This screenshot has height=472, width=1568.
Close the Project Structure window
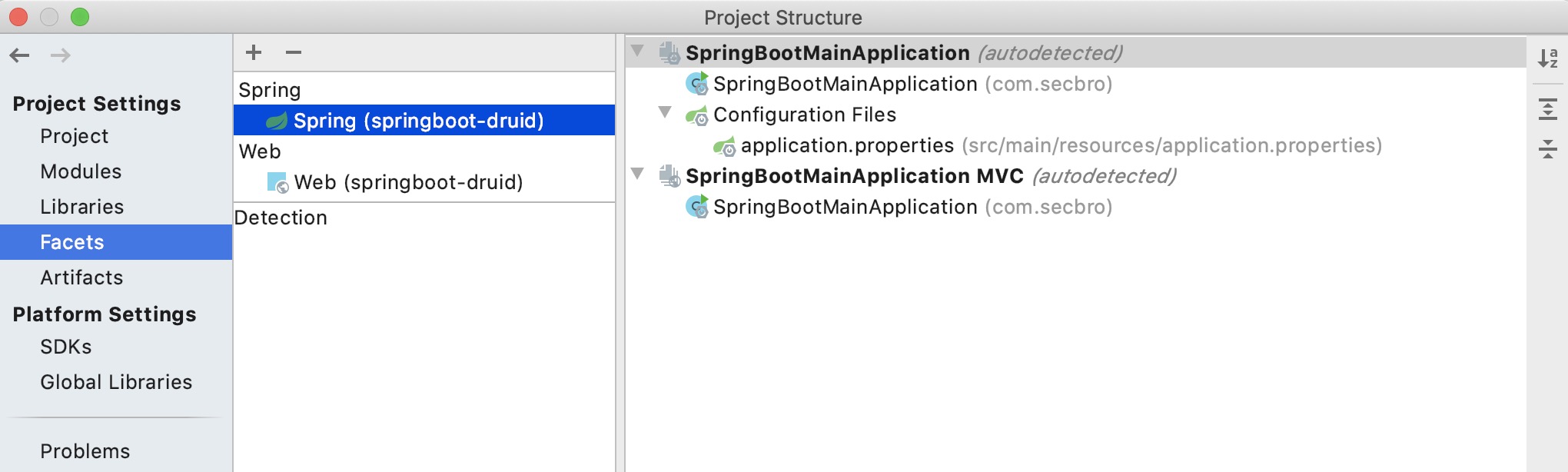(x=18, y=17)
